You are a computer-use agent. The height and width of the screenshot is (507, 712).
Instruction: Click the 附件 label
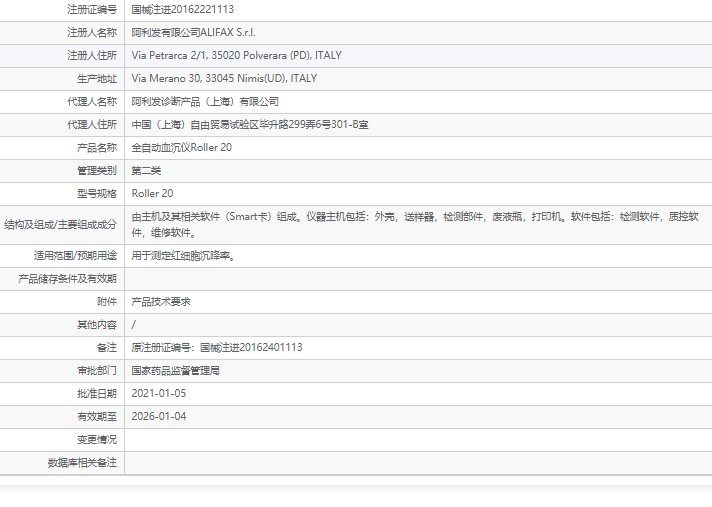107,302
